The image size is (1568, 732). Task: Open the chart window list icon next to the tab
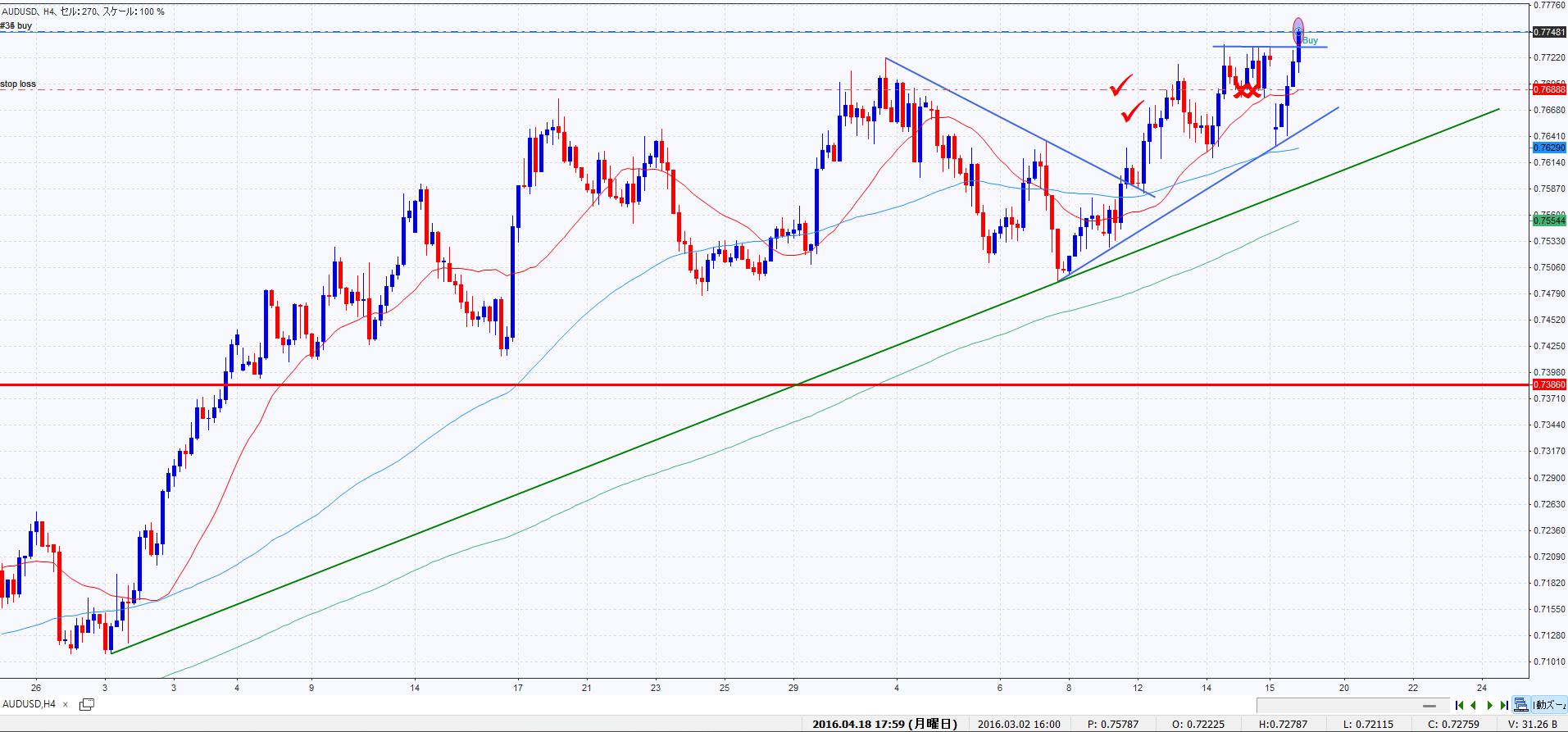(86, 704)
